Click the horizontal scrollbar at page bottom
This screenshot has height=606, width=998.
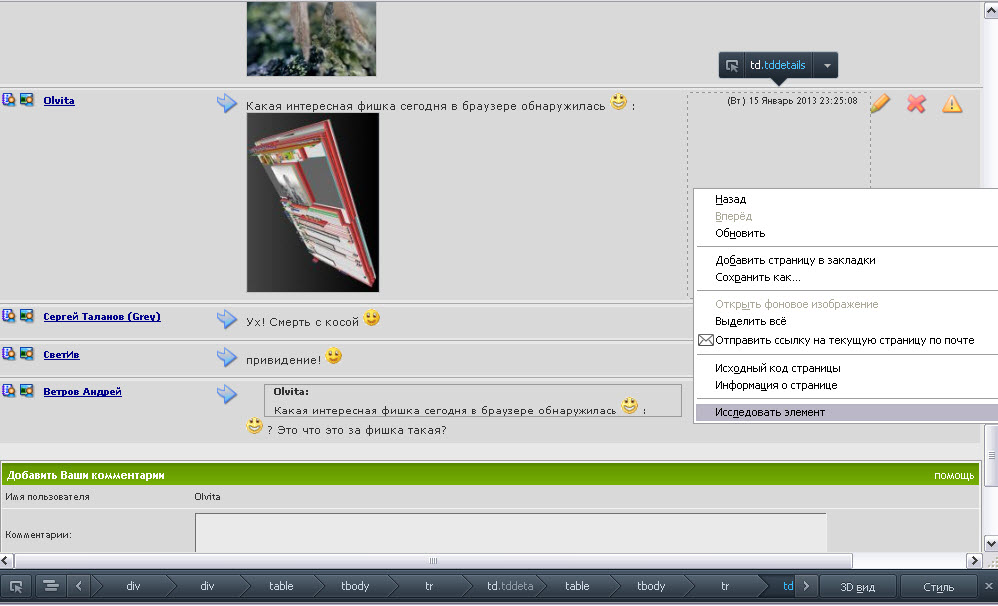coord(432,561)
